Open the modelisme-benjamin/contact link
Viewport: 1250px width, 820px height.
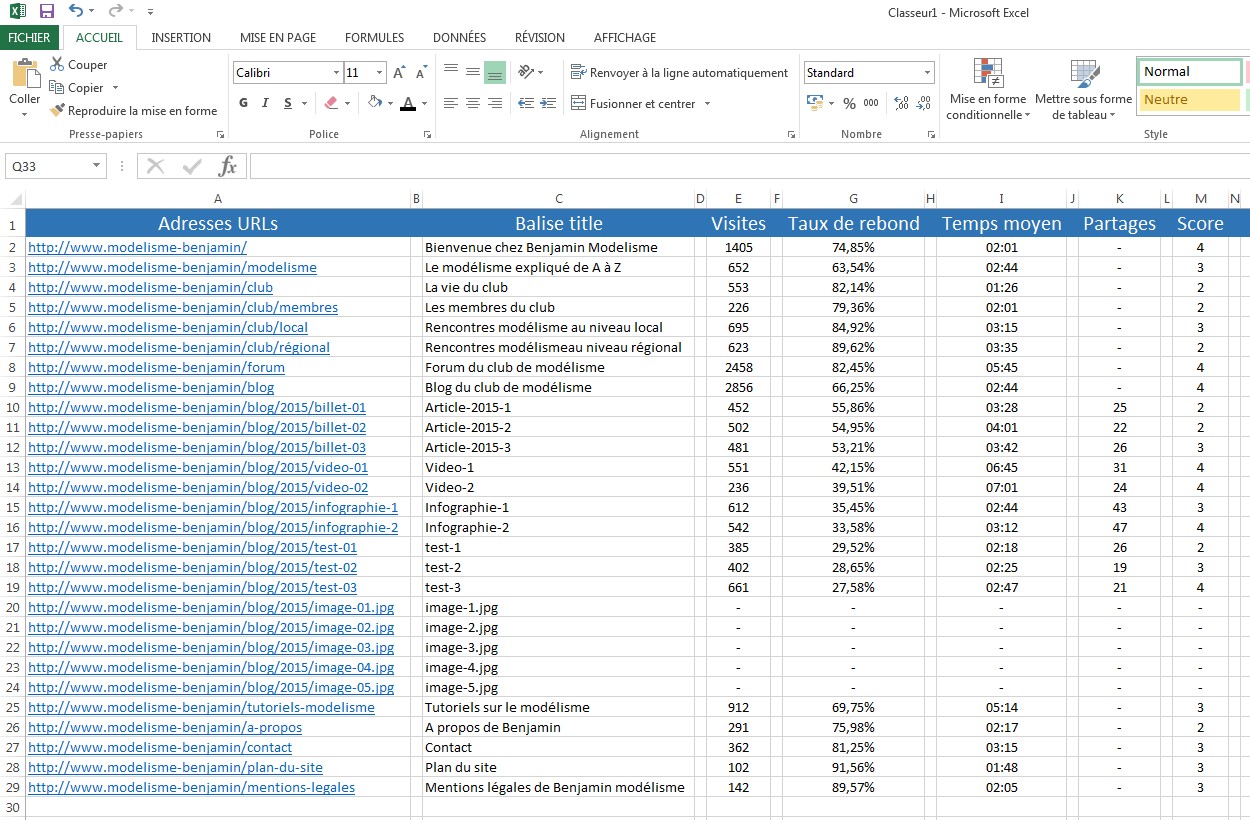[160, 747]
